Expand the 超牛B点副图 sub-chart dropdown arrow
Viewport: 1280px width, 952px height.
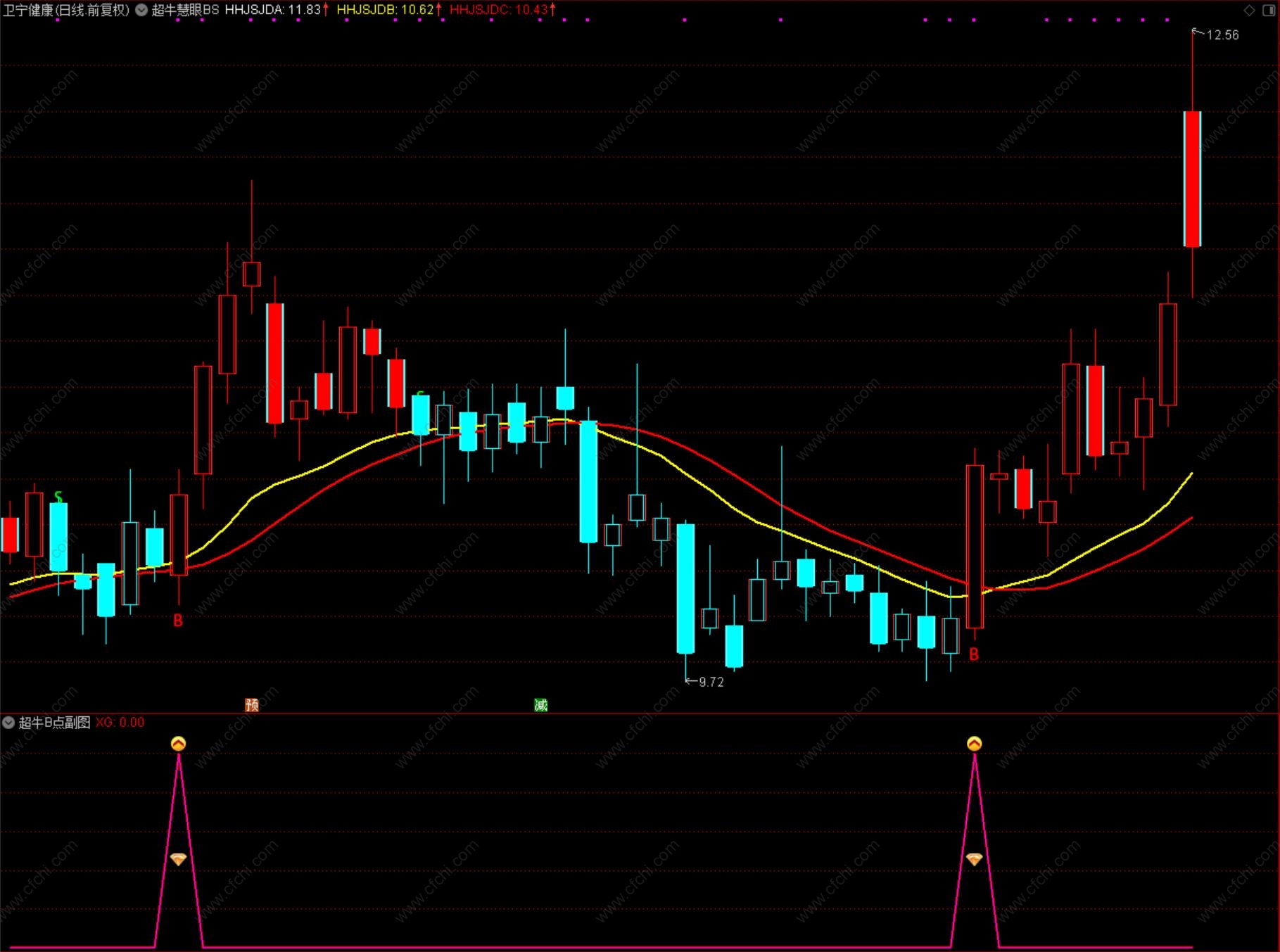point(8,723)
